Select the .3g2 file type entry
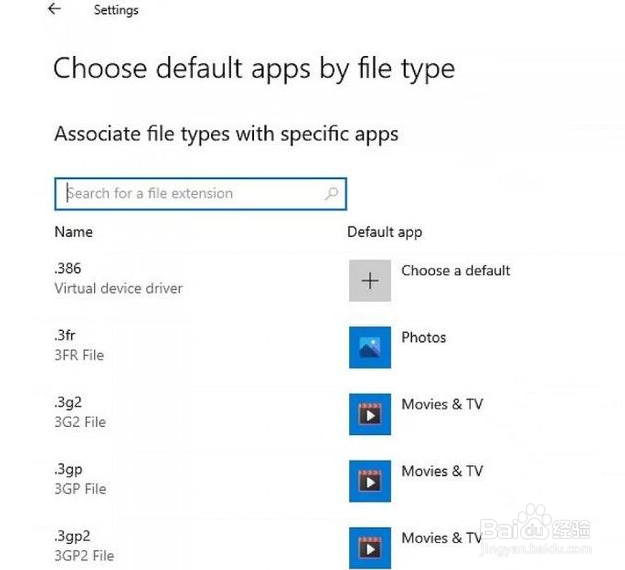625x570 pixels. pos(80,412)
